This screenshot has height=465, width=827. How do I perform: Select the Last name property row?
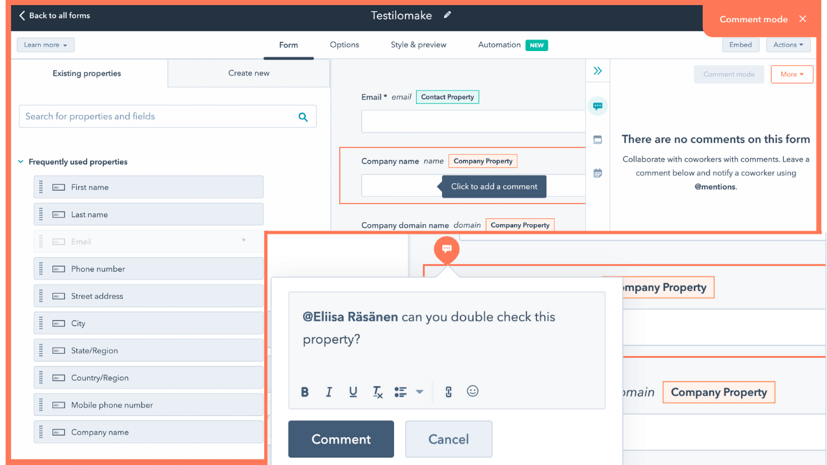149,215
